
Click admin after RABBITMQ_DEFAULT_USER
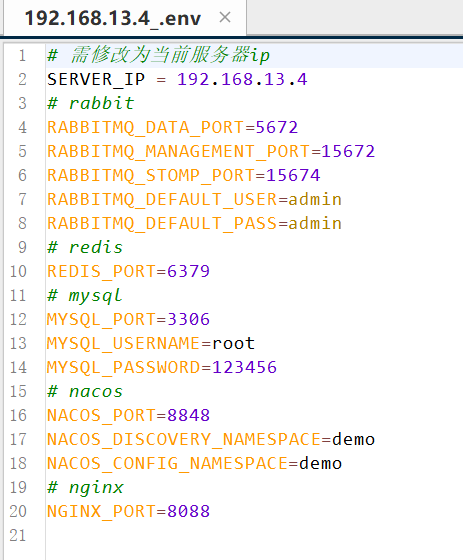315,199
